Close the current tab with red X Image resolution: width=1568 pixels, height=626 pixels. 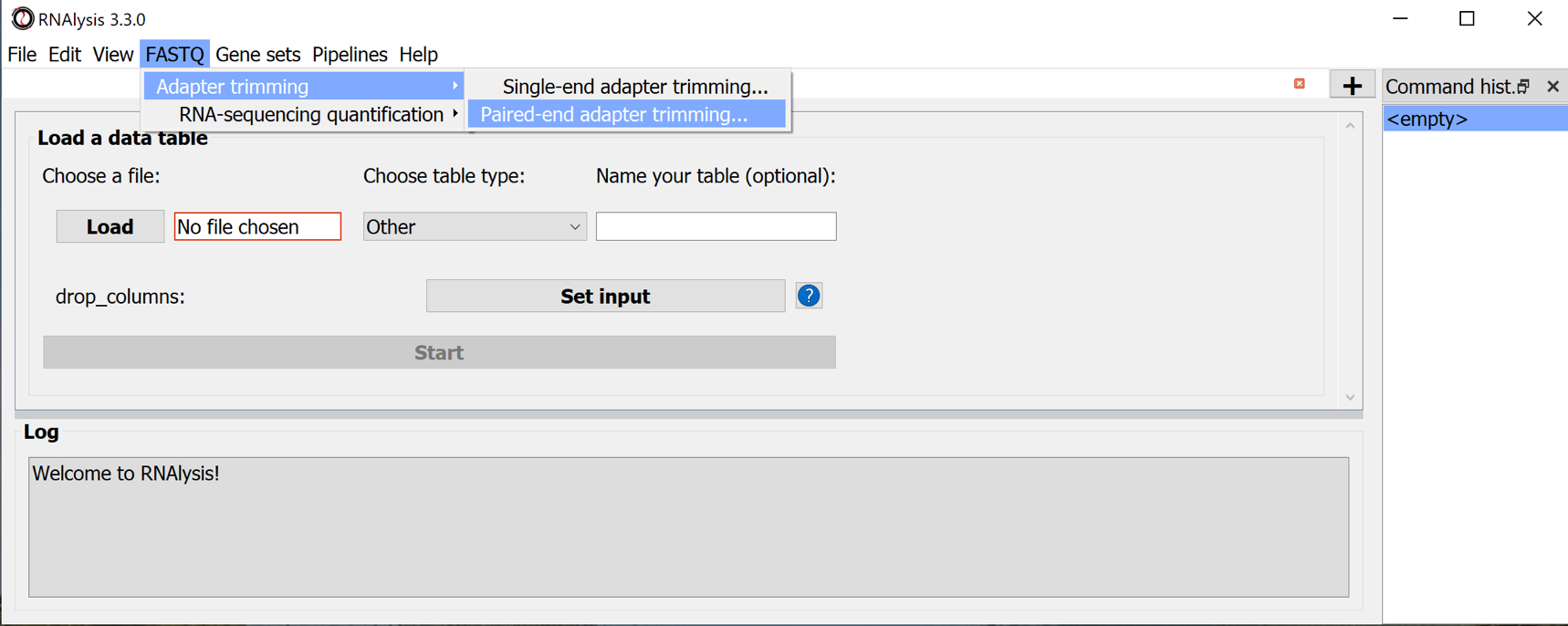[1299, 84]
